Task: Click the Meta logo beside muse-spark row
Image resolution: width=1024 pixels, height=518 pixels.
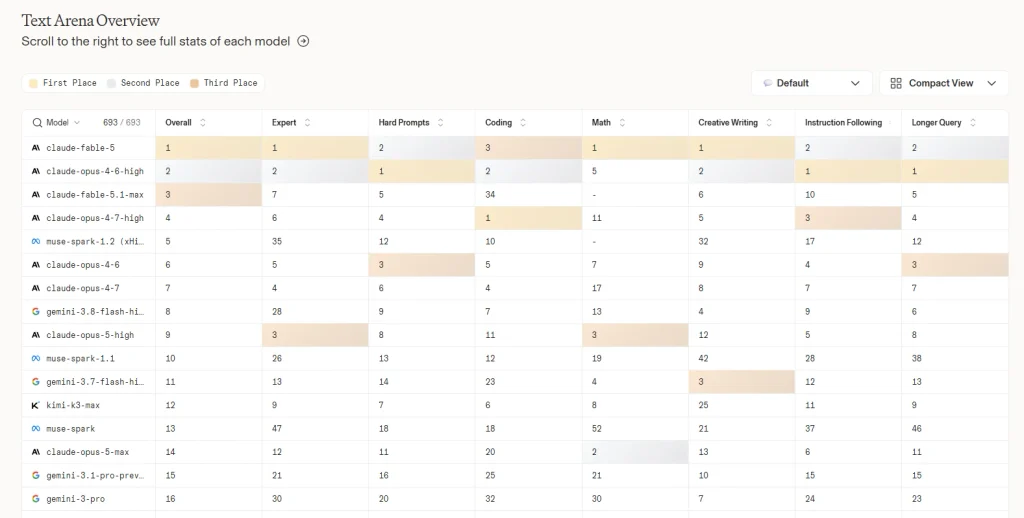Action: (x=36, y=429)
